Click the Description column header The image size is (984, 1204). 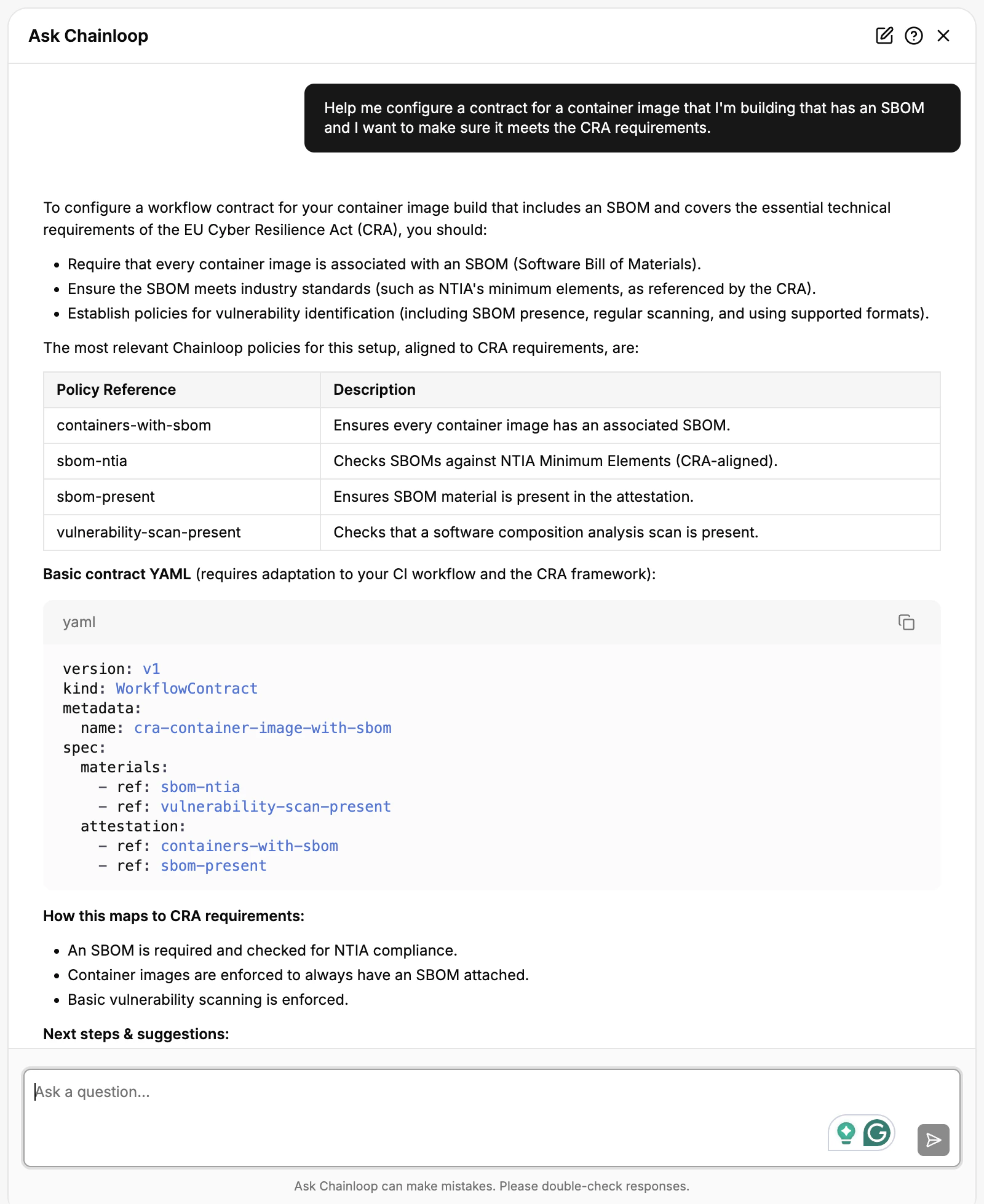point(374,389)
